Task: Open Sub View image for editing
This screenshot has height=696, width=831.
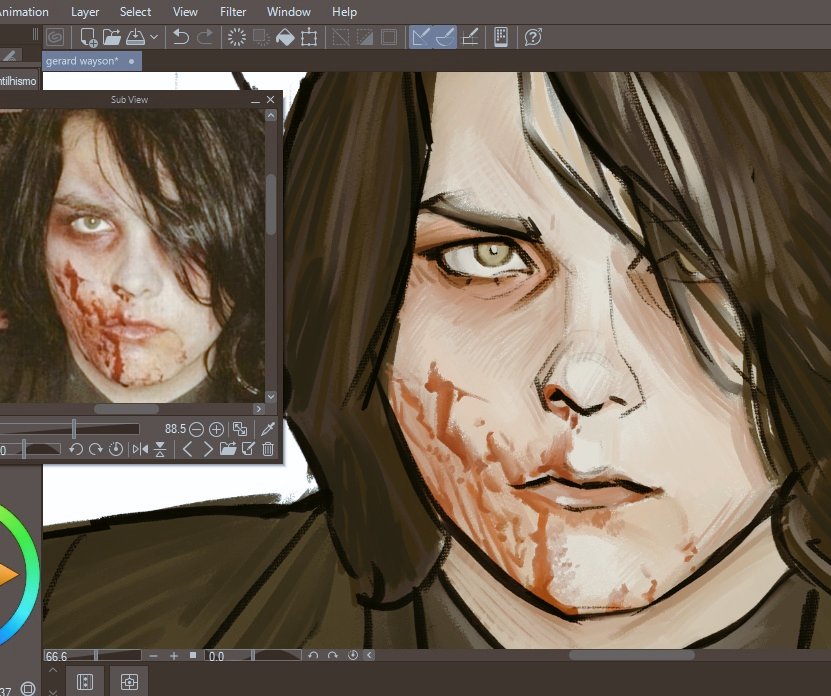Action: click(x=248, y=450)
